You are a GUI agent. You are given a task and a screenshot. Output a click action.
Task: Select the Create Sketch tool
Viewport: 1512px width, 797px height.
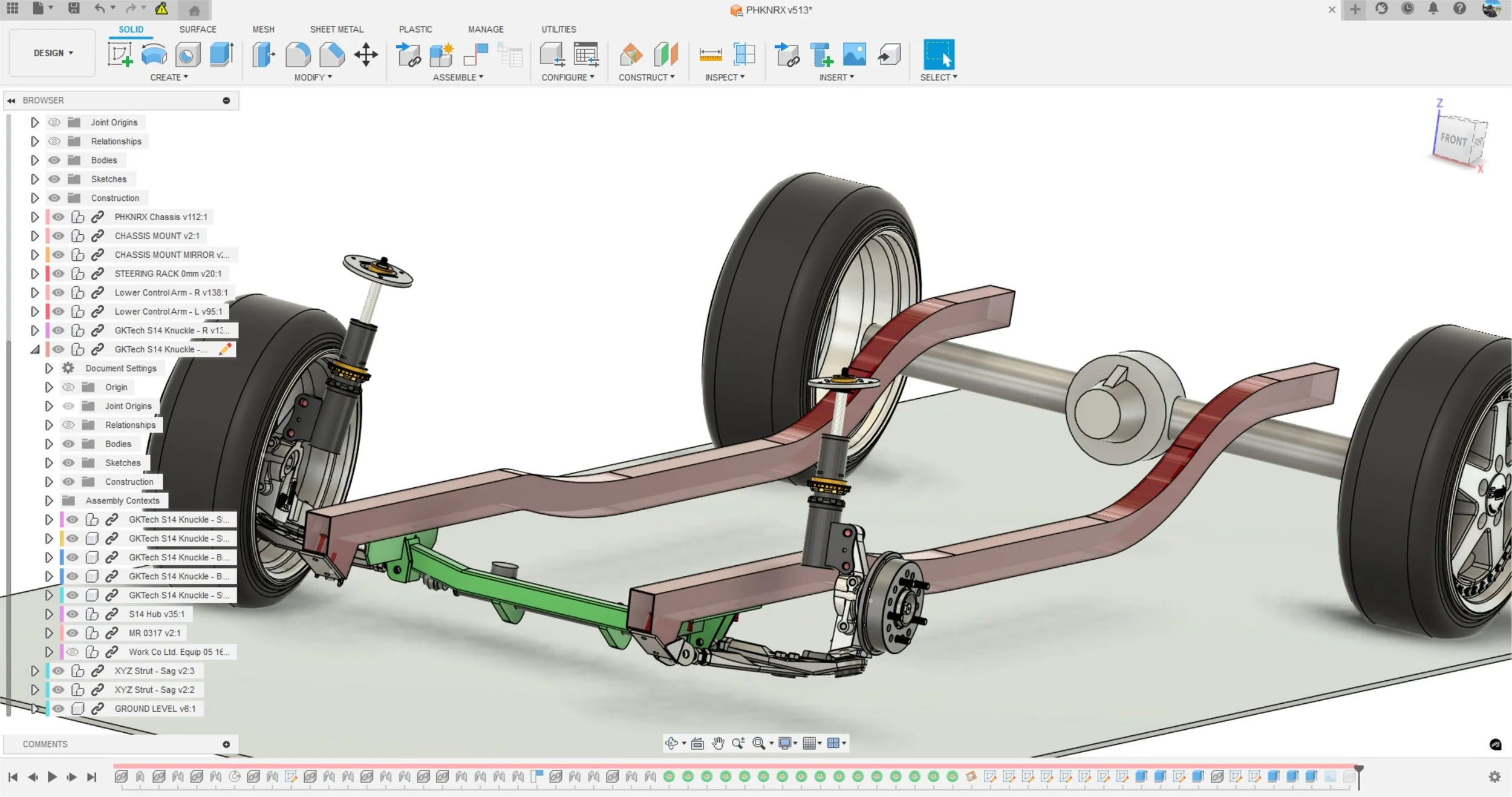pos(120,54)
